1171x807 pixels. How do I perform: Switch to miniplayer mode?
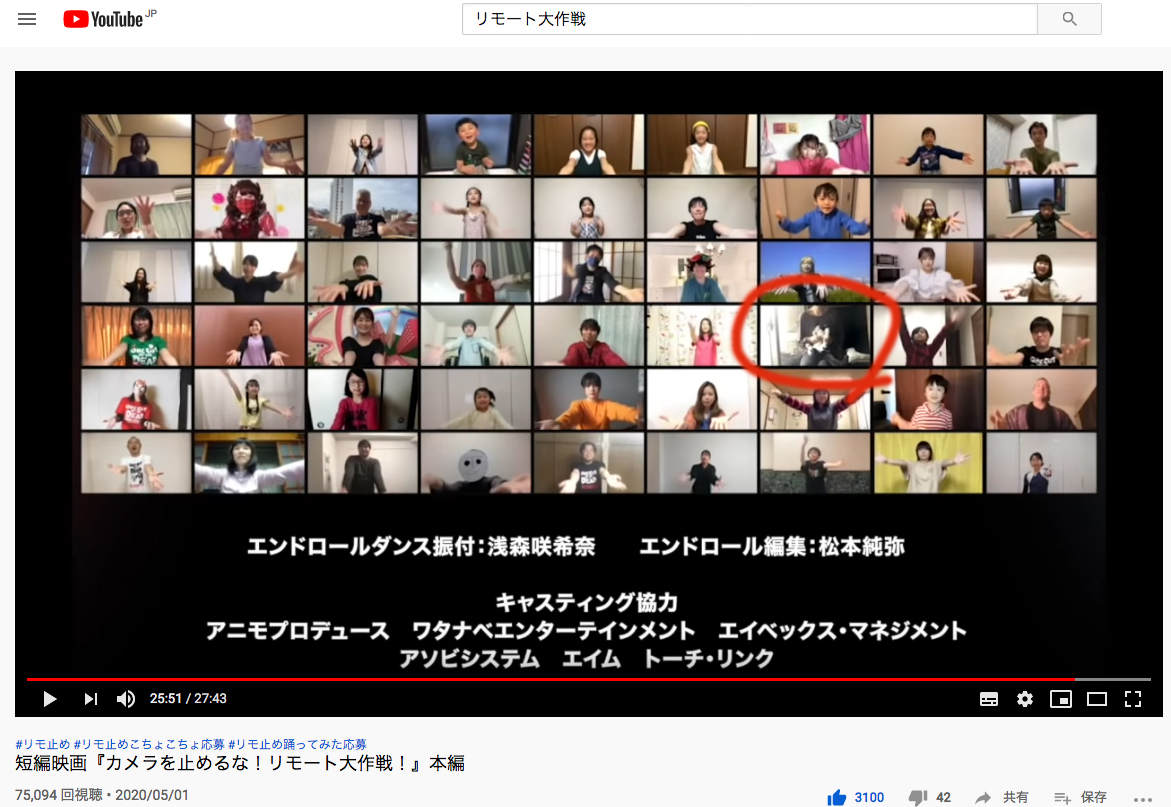tap(1061, 699)
